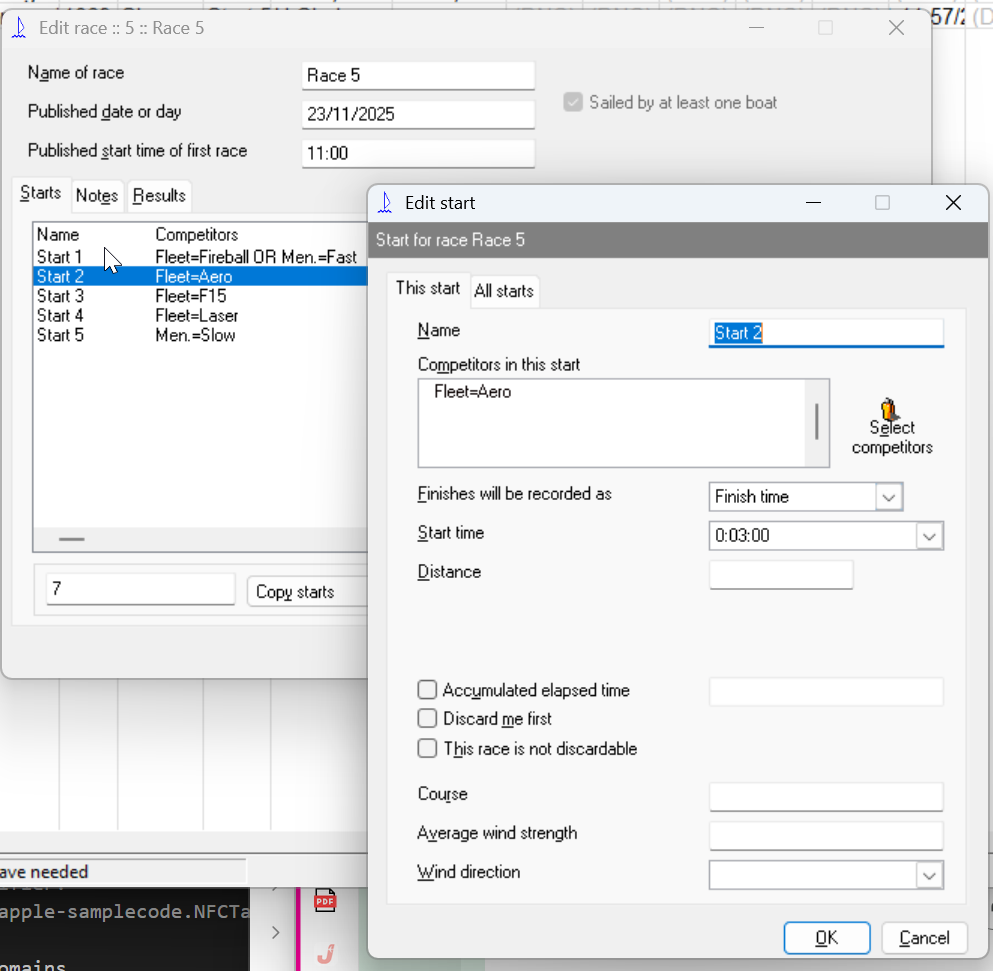Click the sailboat icon in Edit race title bar

click(x=19, y=28)
